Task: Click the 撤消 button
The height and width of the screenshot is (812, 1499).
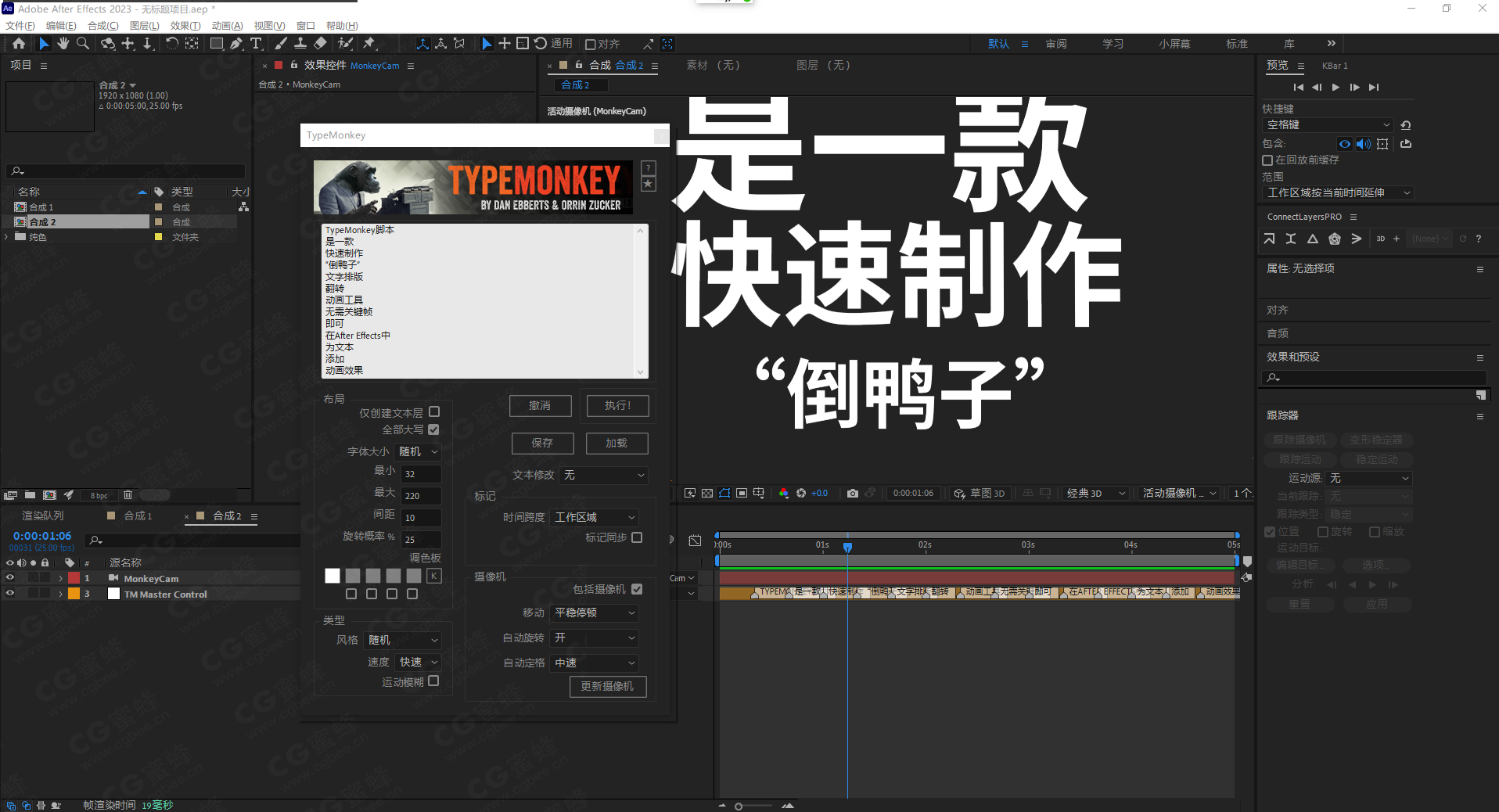Action: click(541, 406)
